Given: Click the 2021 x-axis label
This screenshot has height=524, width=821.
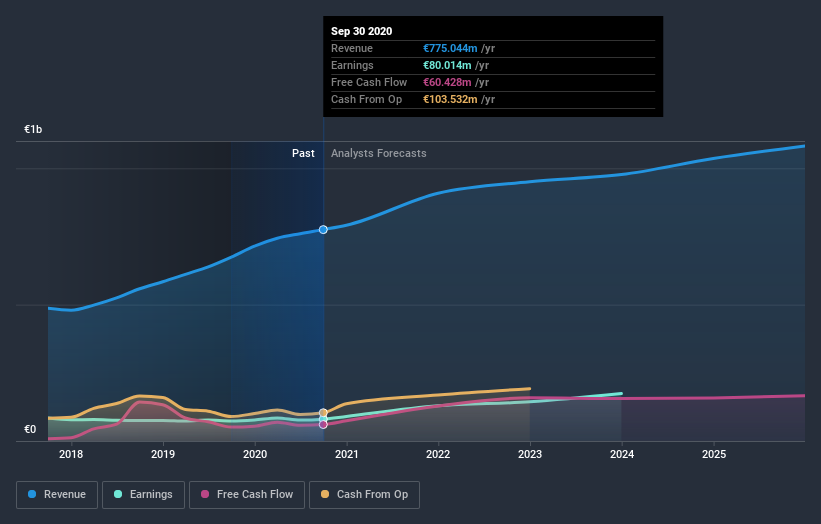Looking at the screenshot, I should [347, 454].
